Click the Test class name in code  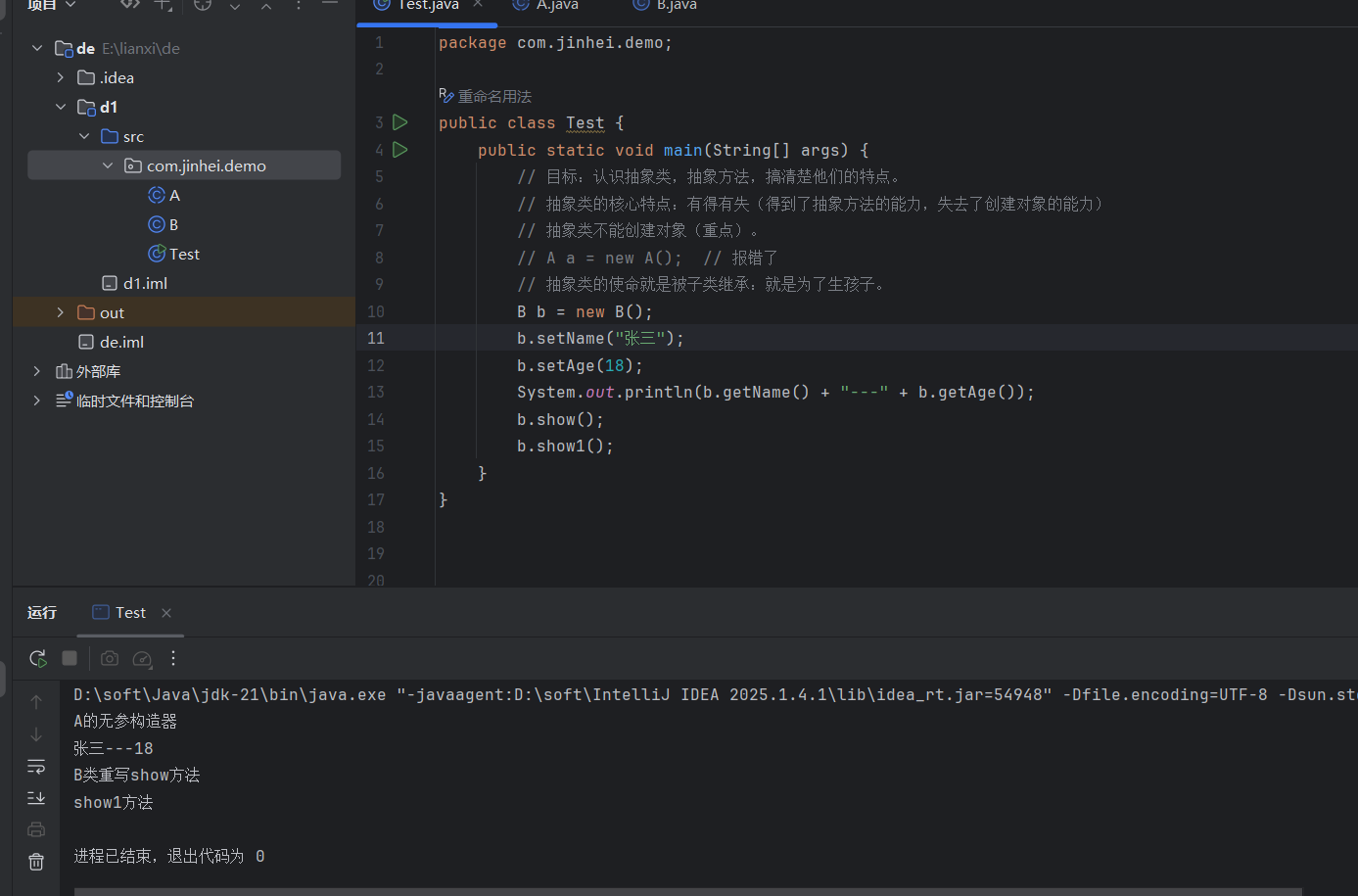tap(585, 123)
